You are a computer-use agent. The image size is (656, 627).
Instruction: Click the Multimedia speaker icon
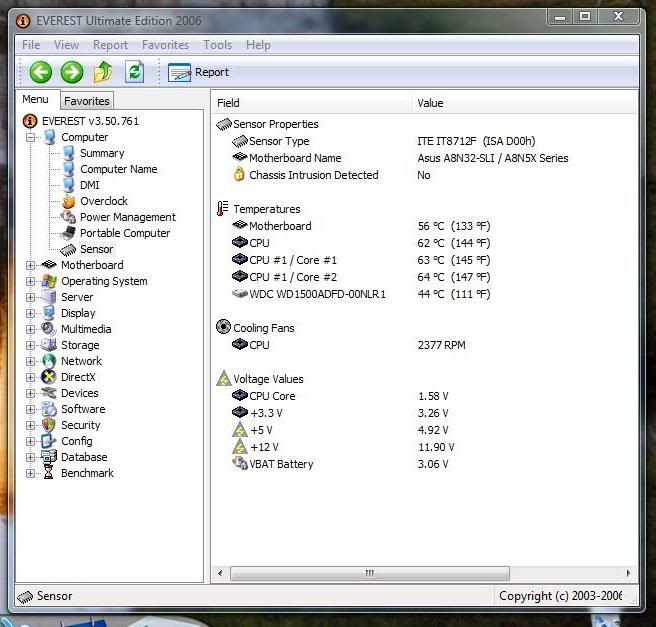coord(49,329)
